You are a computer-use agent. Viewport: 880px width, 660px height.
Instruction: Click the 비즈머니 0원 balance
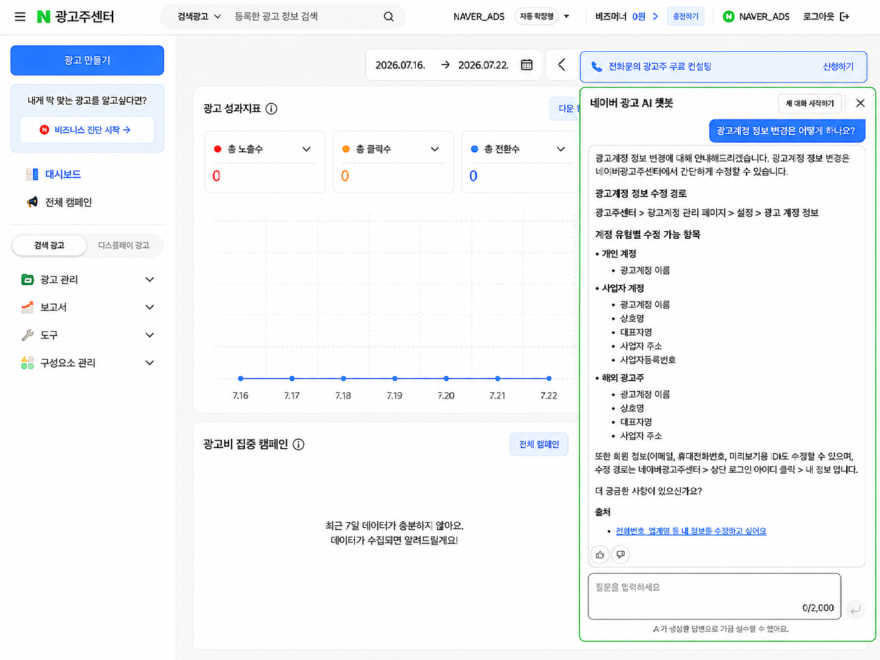click(620, 16)
